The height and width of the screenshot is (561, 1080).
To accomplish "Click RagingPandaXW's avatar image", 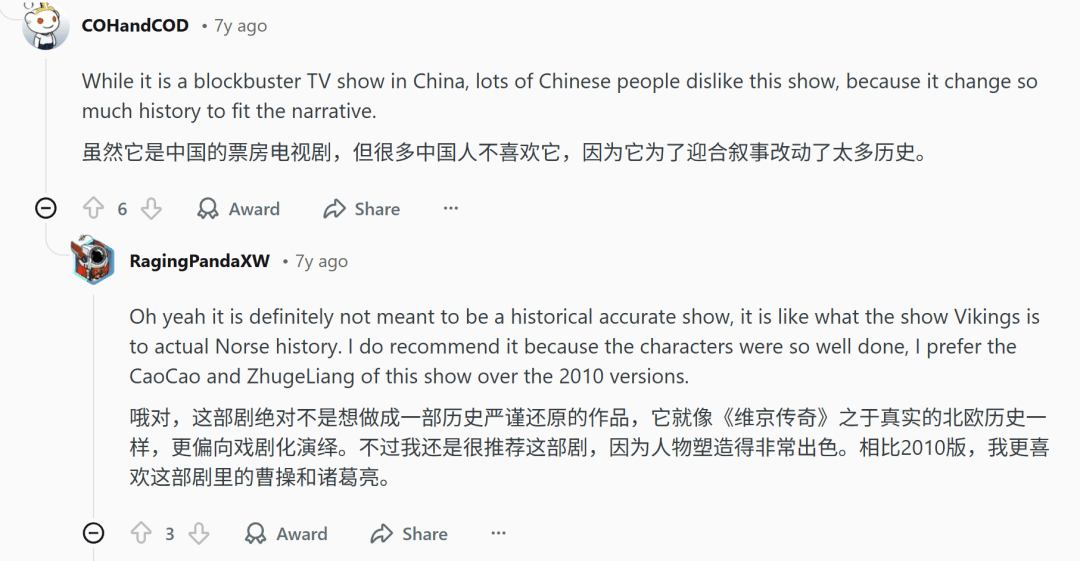I will click(x=94, y=261).
